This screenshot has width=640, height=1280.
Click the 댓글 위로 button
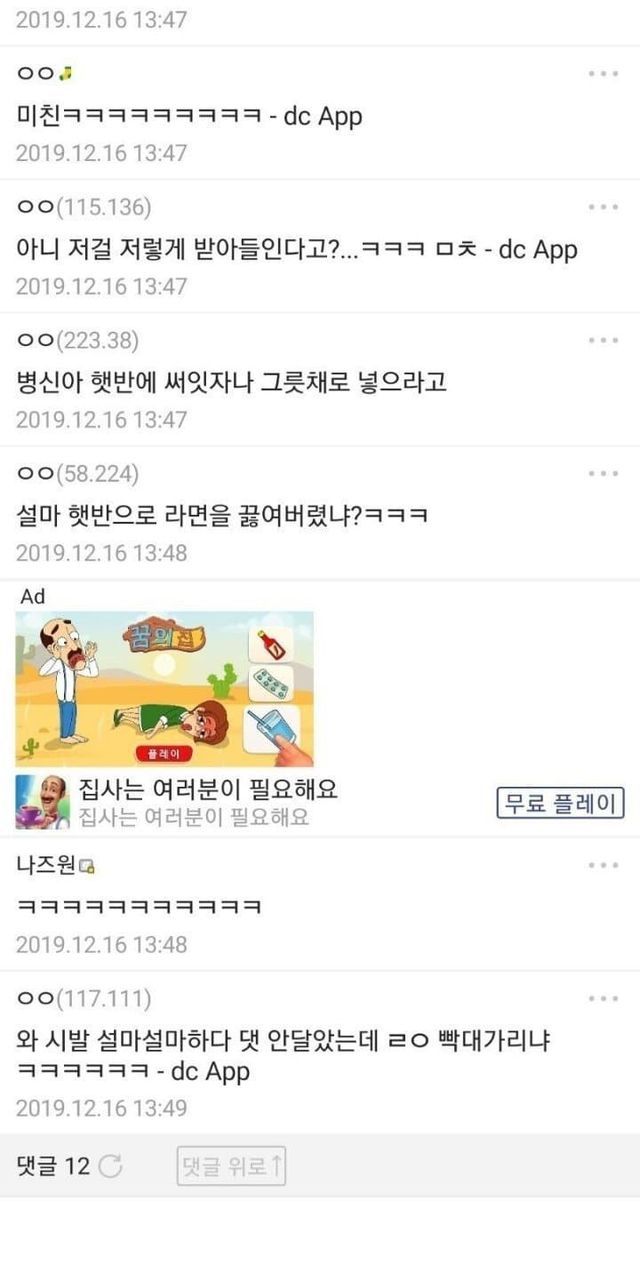[x=231, y=1166]
